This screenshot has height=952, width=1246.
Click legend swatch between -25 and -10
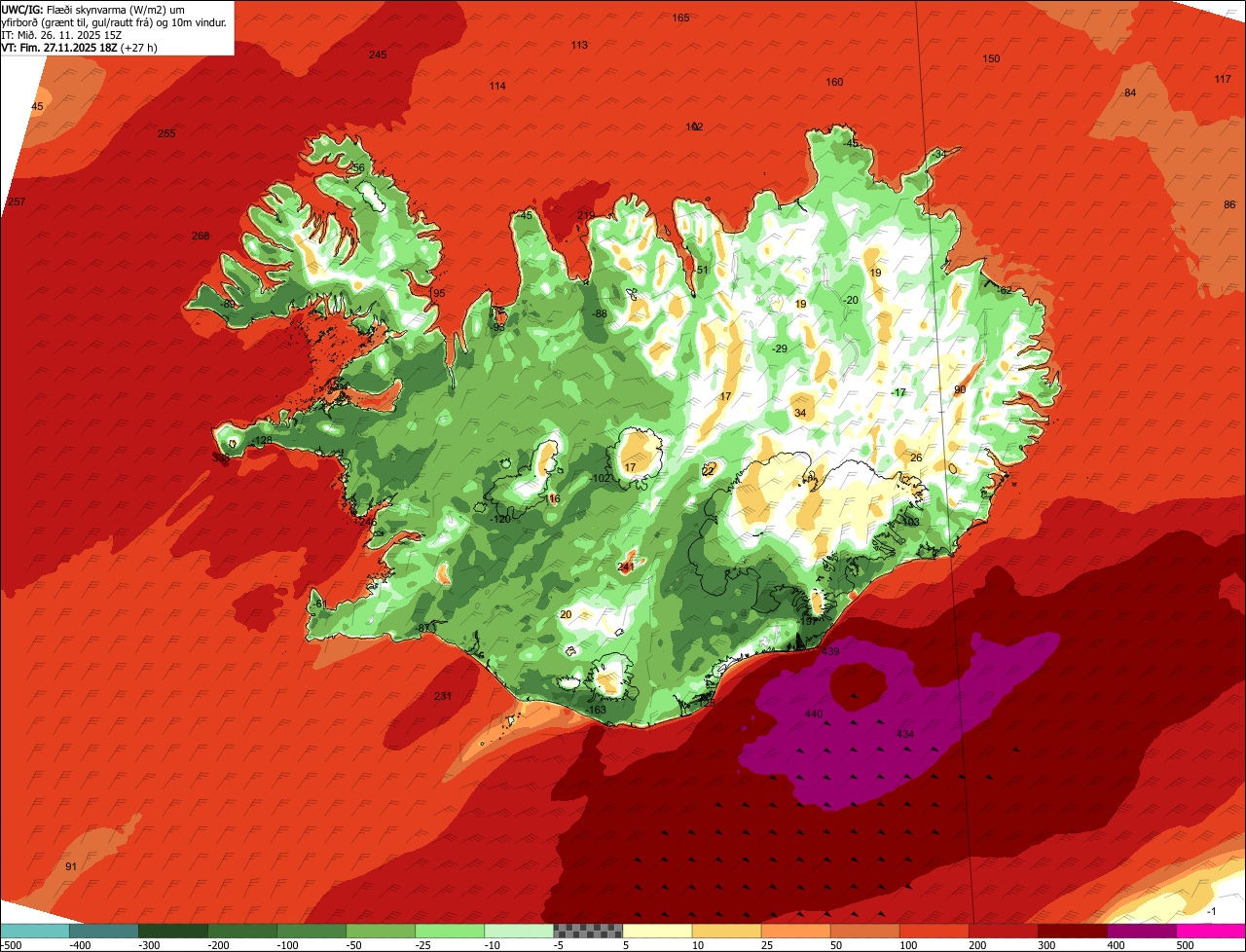pos(450,931)
